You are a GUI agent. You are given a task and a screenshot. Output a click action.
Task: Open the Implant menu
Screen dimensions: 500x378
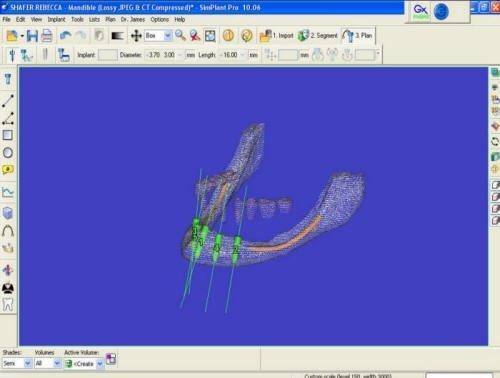click(x=56, y=19)
